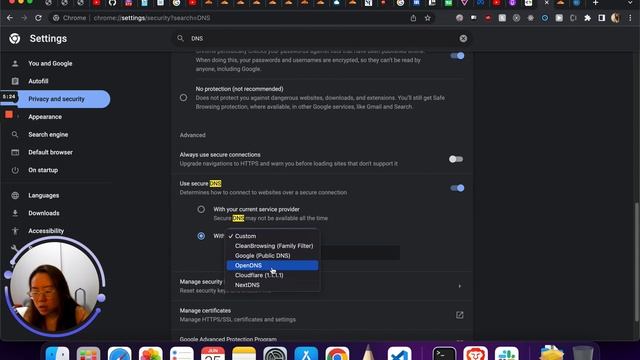640x360 pixels.
Task: Open the external link icon for Manage certificates
Action: point(460,315)
